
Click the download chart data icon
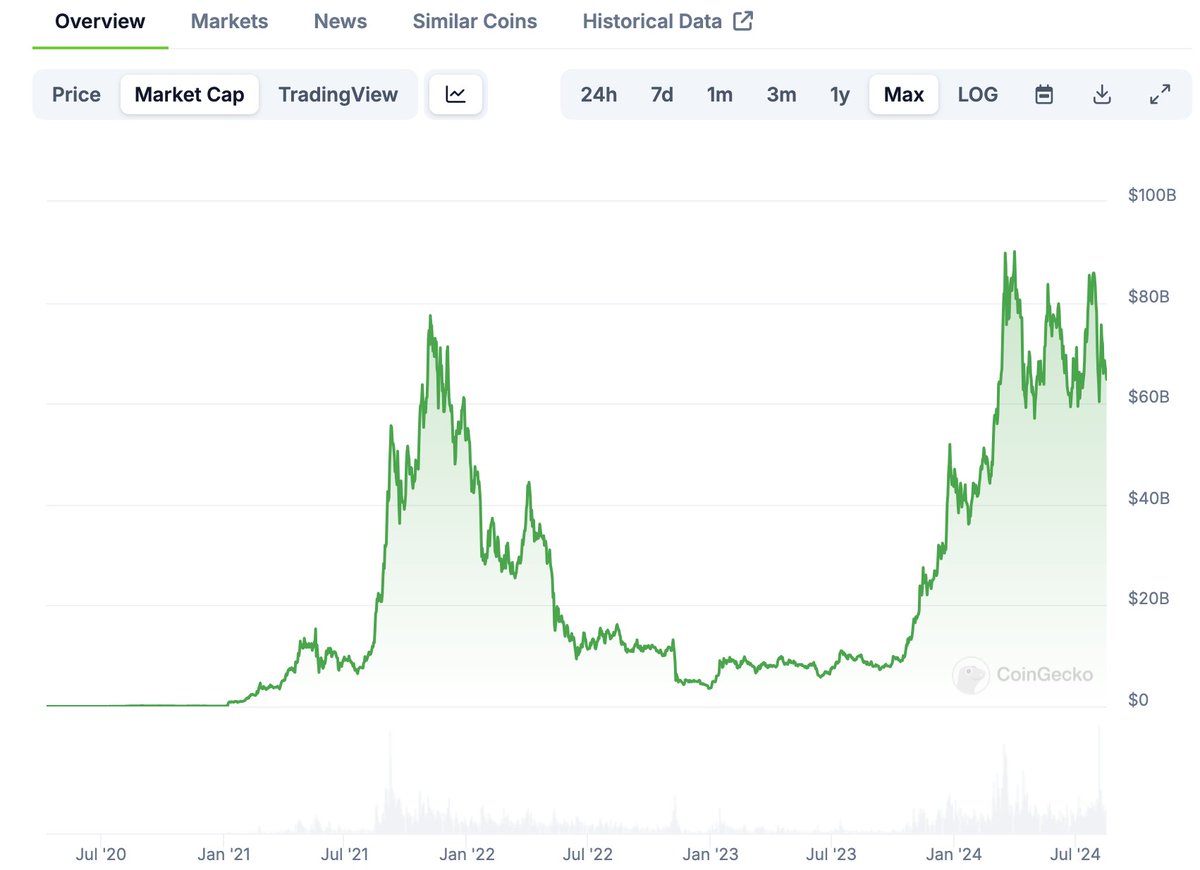tap(1102, 95)
